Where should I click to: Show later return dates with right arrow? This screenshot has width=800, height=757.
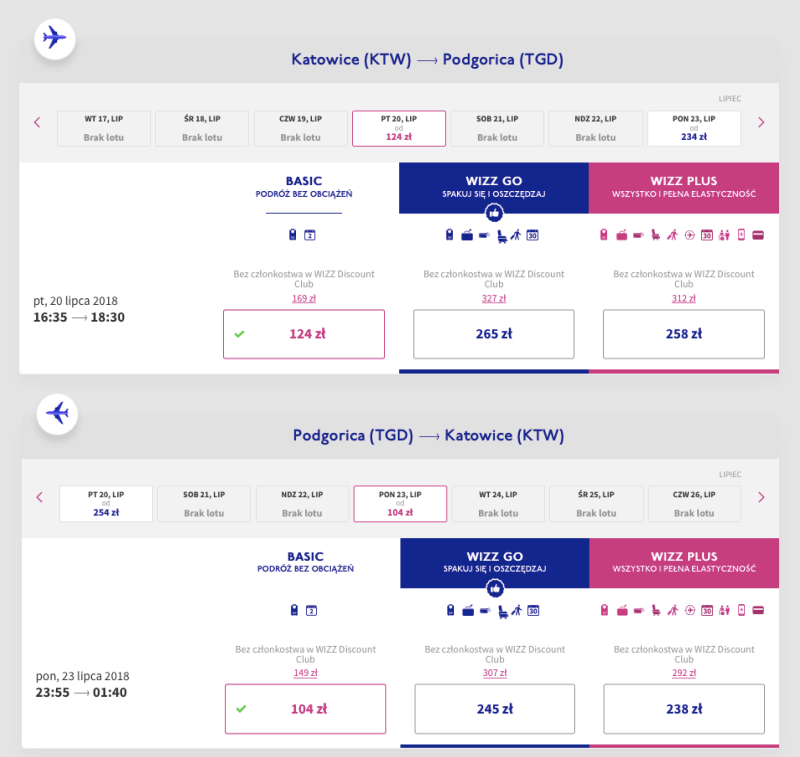[761, 497]
